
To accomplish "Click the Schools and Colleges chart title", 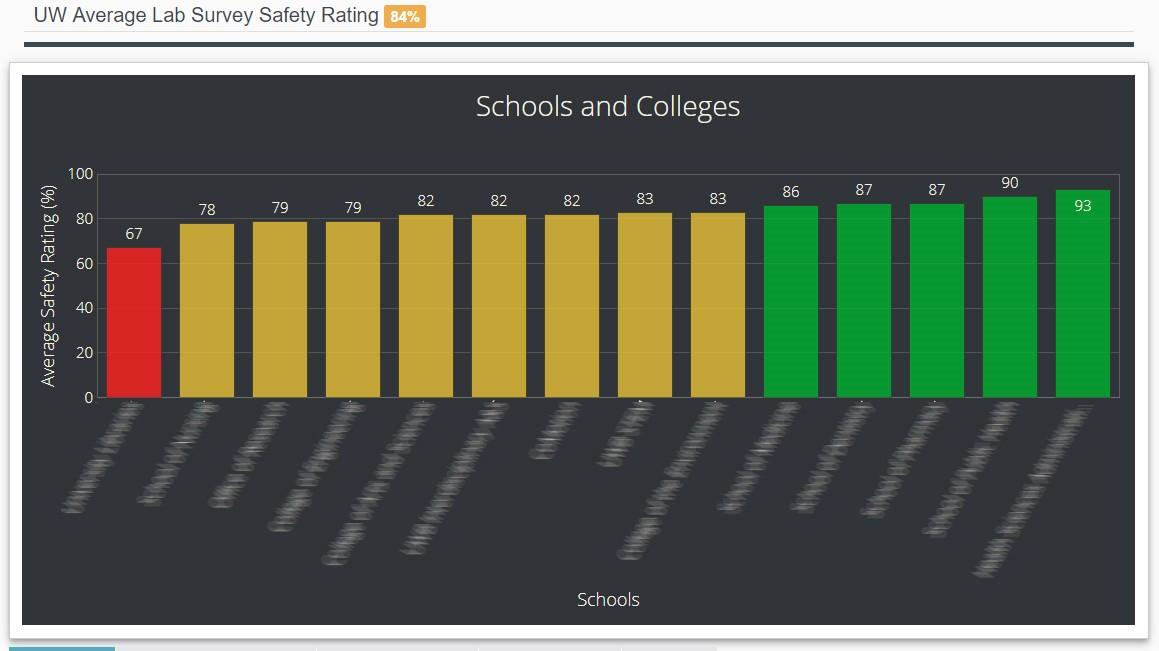I will pyautogui.click(x=608, y=106).
